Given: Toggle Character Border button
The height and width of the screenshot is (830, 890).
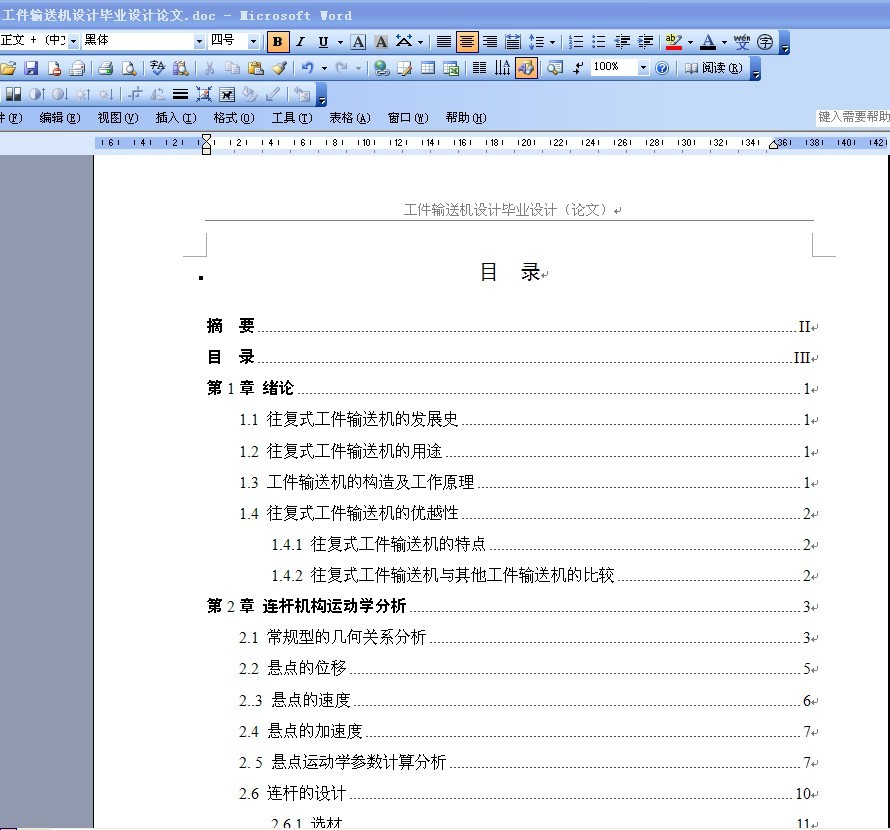Looking at the screenshot, I should point(358,41).
